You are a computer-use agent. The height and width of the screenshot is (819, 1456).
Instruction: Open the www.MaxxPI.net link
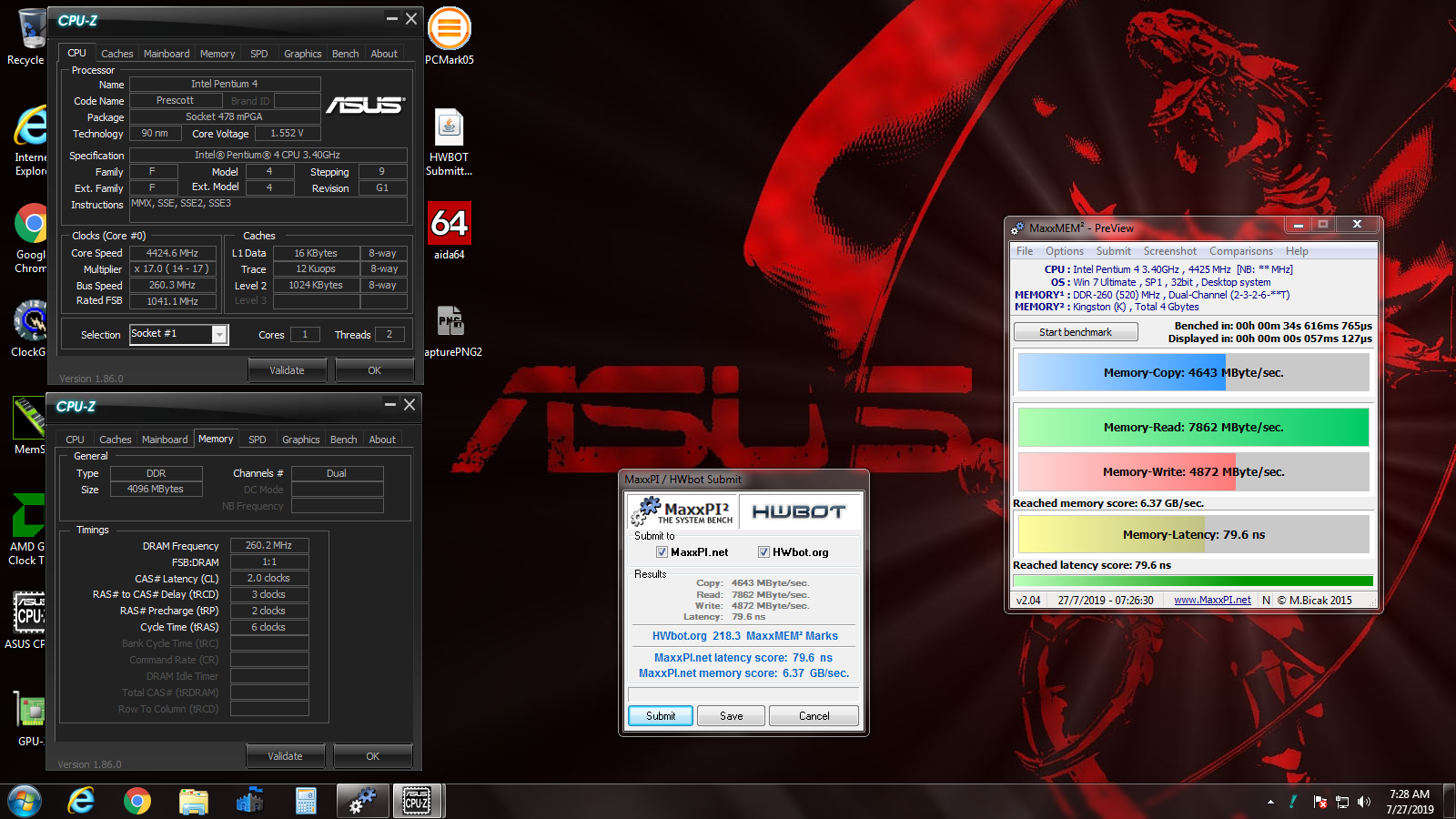pos(1212,601)
